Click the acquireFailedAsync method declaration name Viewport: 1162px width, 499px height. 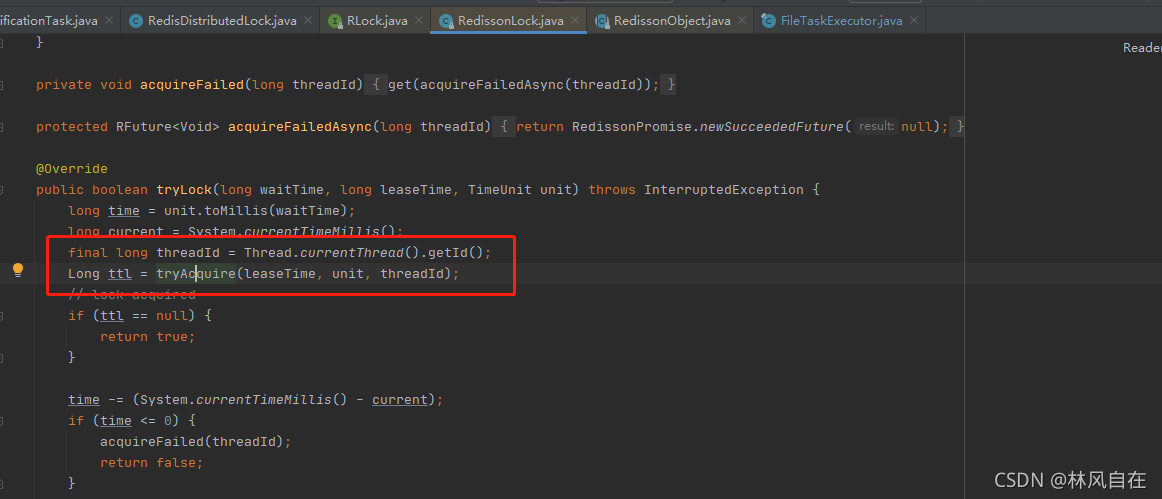click(300, 127)
